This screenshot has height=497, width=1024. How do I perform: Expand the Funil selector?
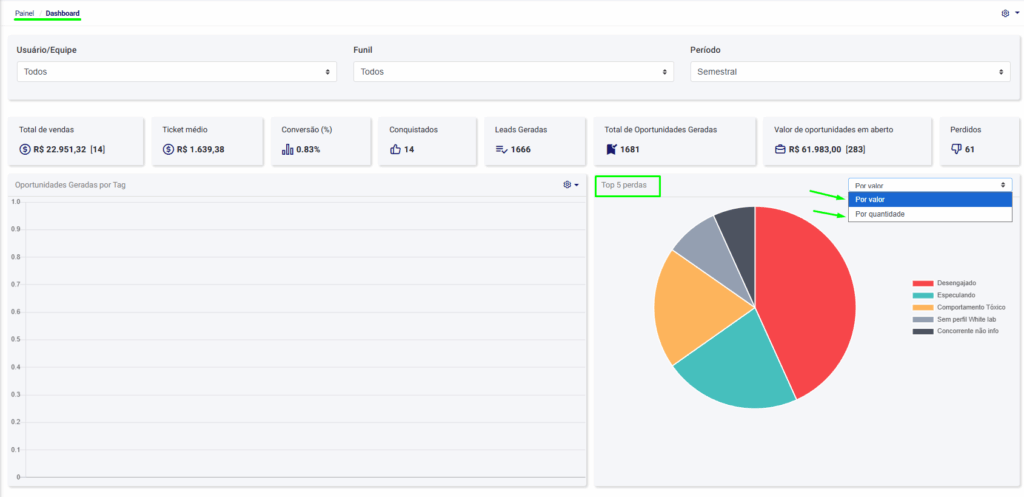click(x=513, y=72)
